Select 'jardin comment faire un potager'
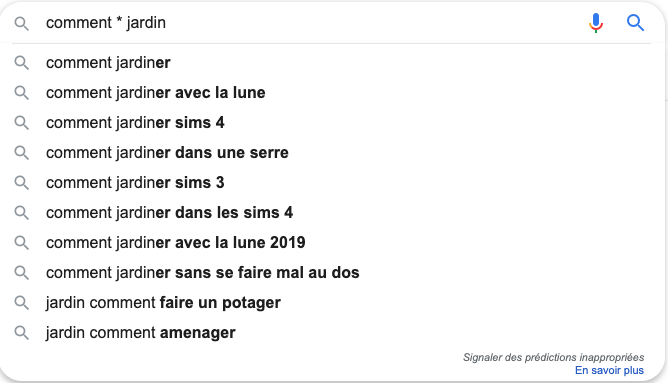Viewport: 668px width, 383px height. (332, 302)
